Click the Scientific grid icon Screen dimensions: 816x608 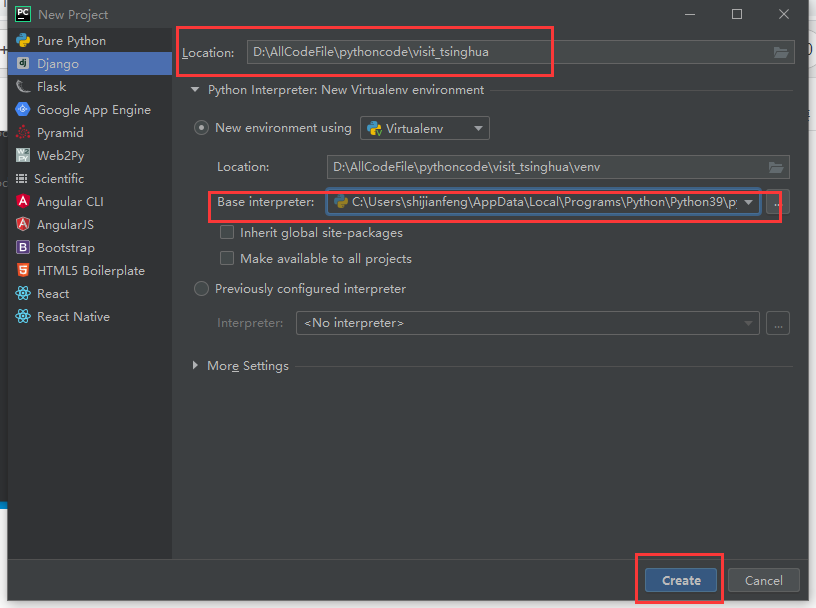click(x=21, y=179)
